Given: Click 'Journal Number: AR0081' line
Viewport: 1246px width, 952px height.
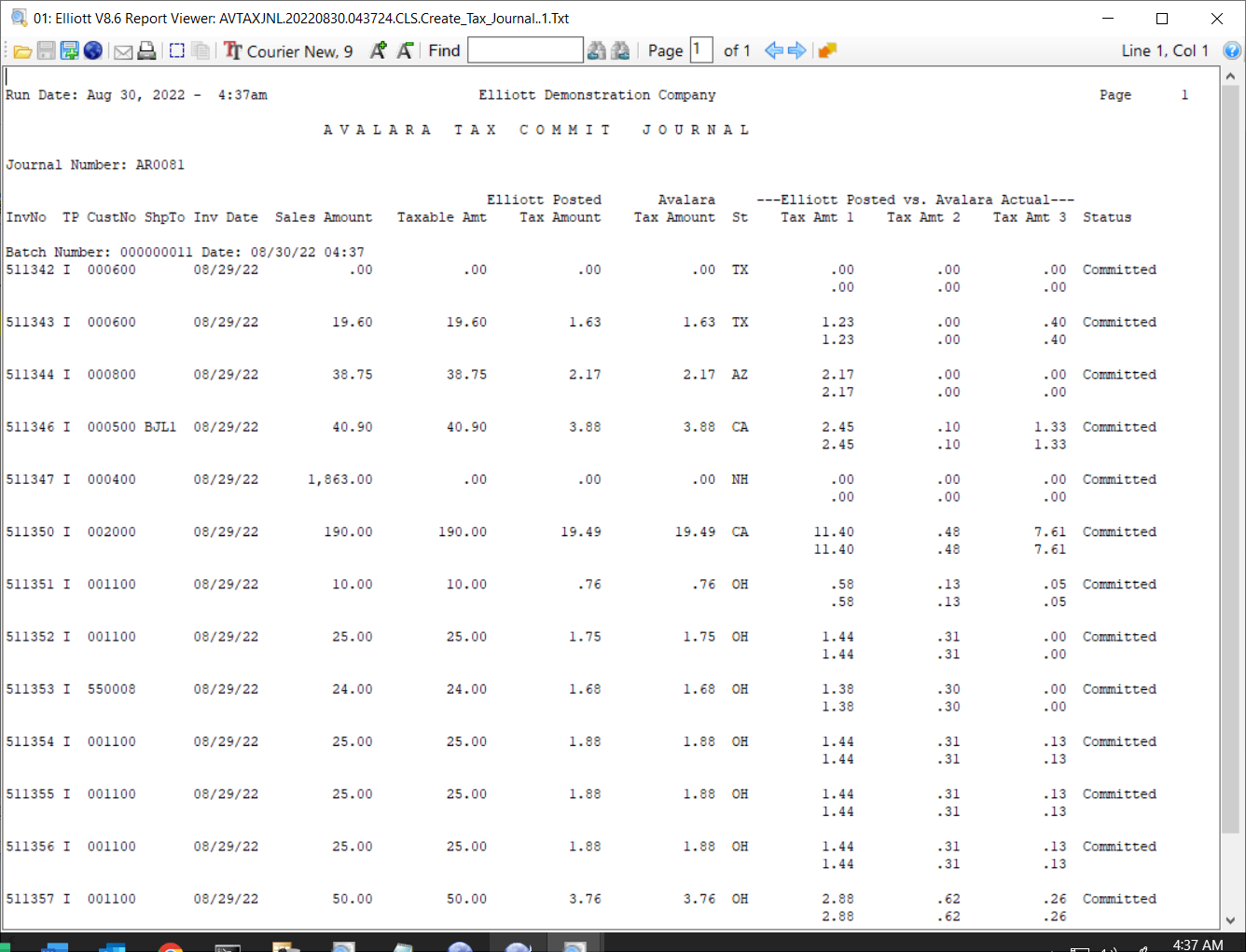Looking at the screenshot, I should tap(95, 165).
